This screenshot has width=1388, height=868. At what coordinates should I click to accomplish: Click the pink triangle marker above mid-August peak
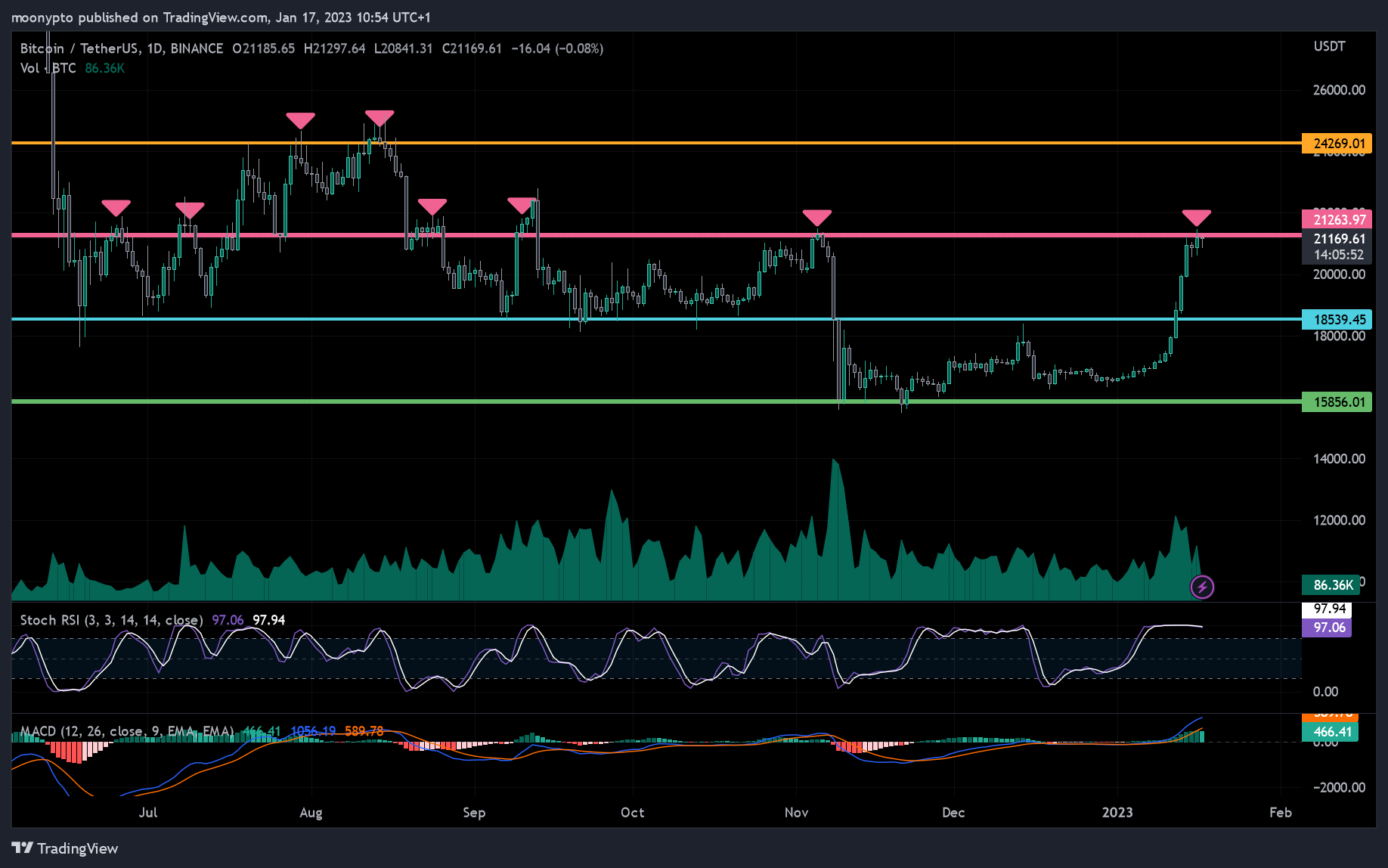point(380,118)
